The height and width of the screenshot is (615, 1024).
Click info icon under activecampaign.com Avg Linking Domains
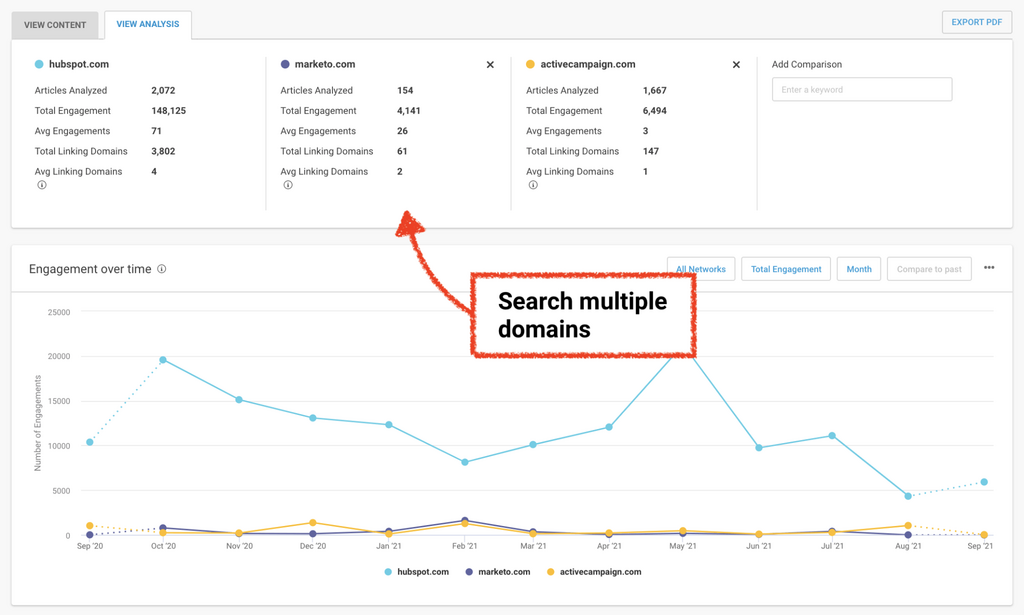[533, 185]
